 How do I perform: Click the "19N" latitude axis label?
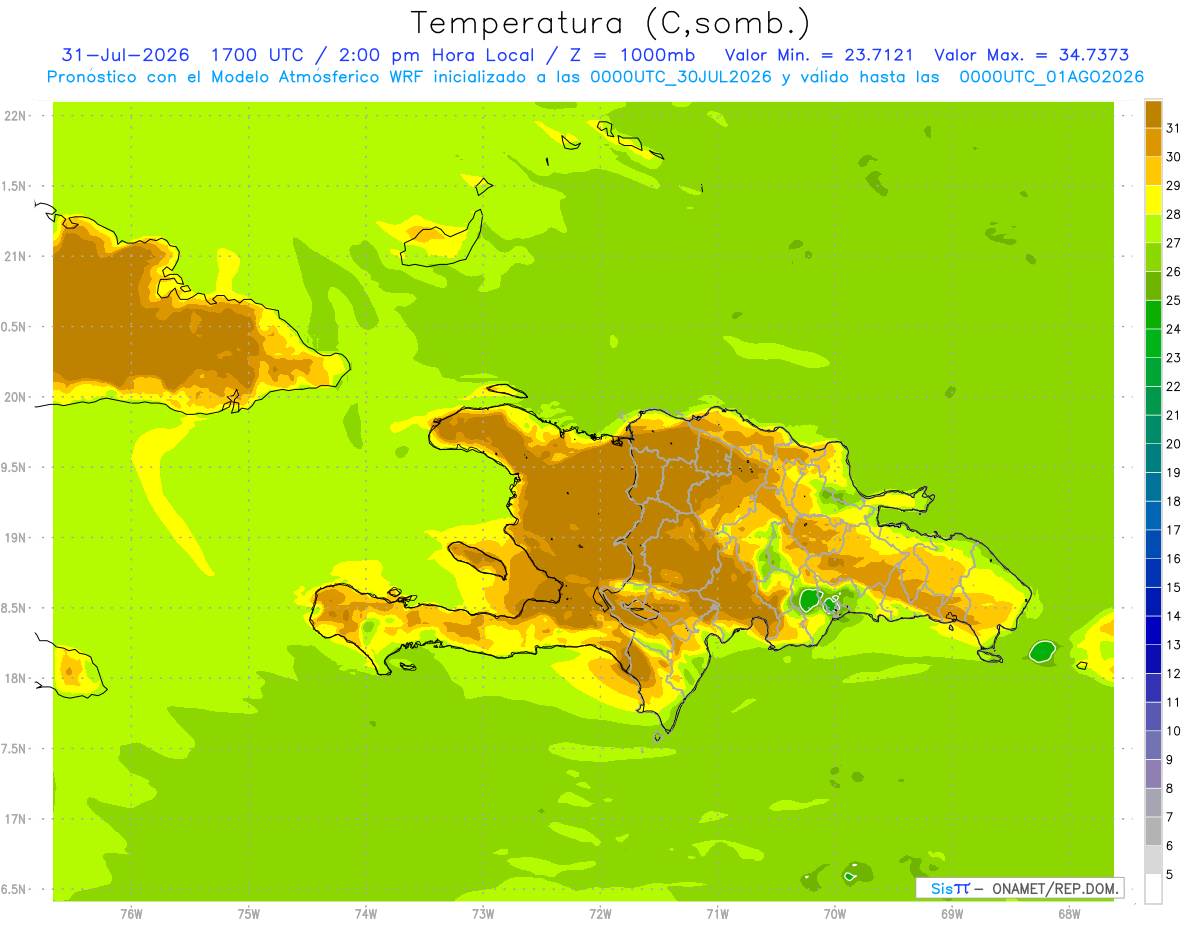(16, 537)
